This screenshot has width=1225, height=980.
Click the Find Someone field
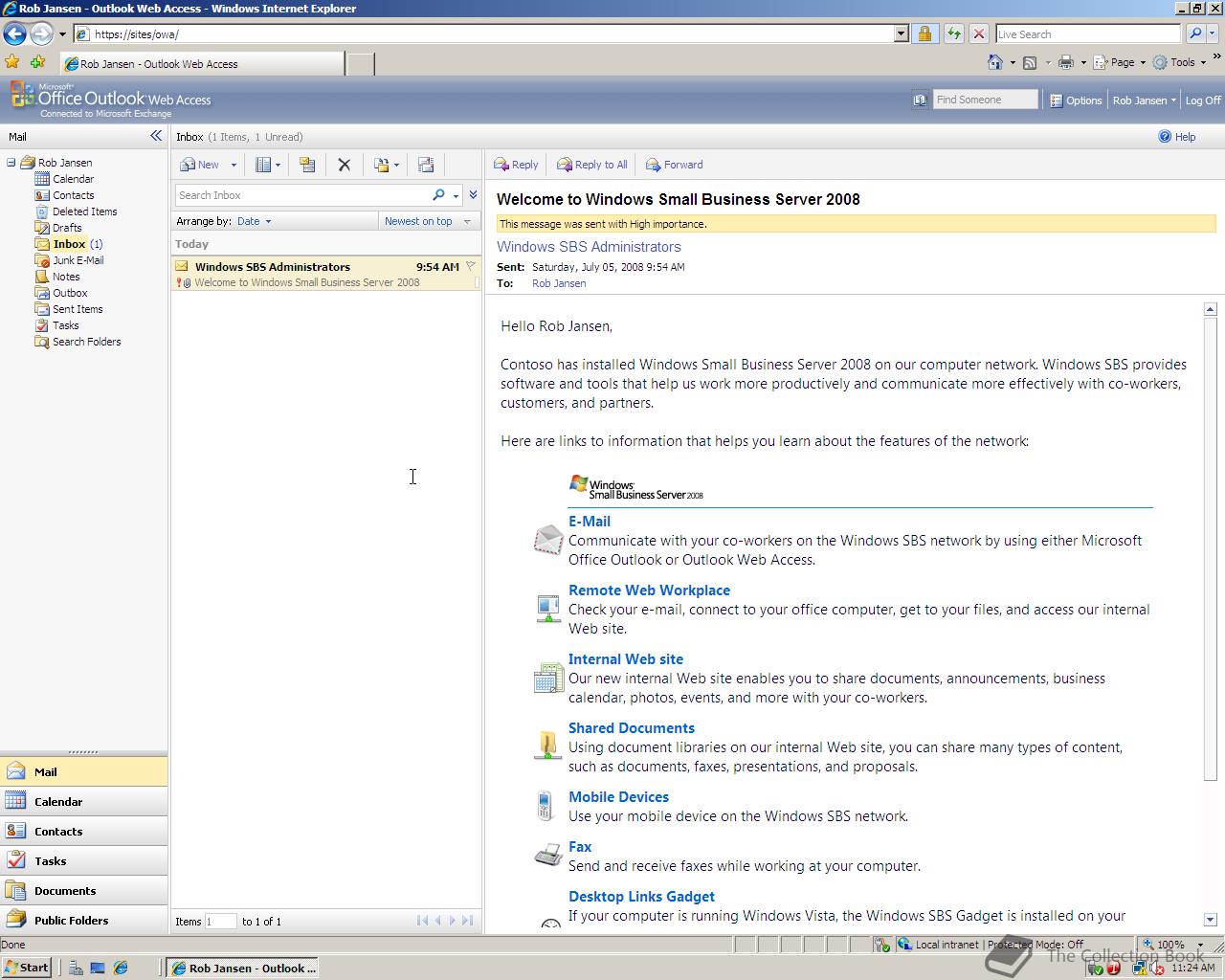click(x=985, y=100)
